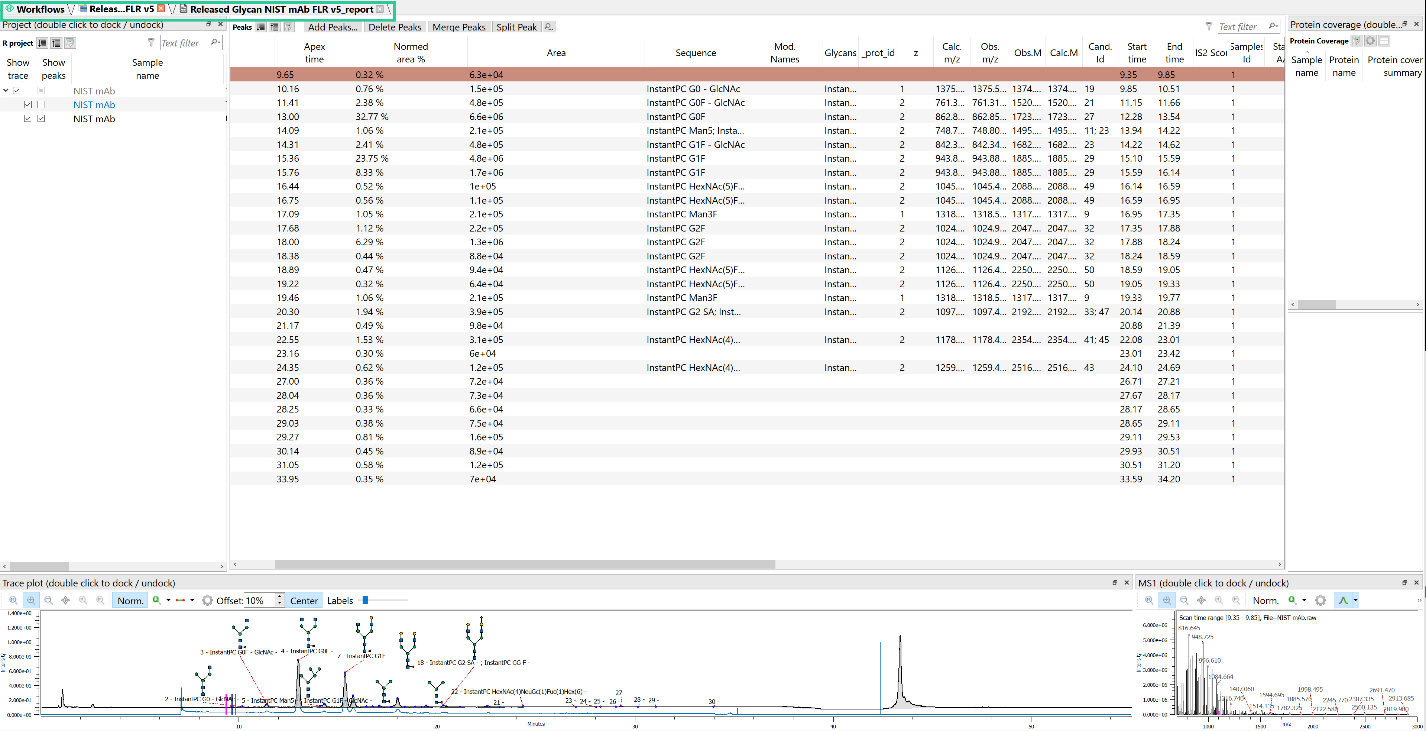Click Delete Peaks button
This screenshot has width=1426, height=731.
pyautogui.click(x=395, y=27)
